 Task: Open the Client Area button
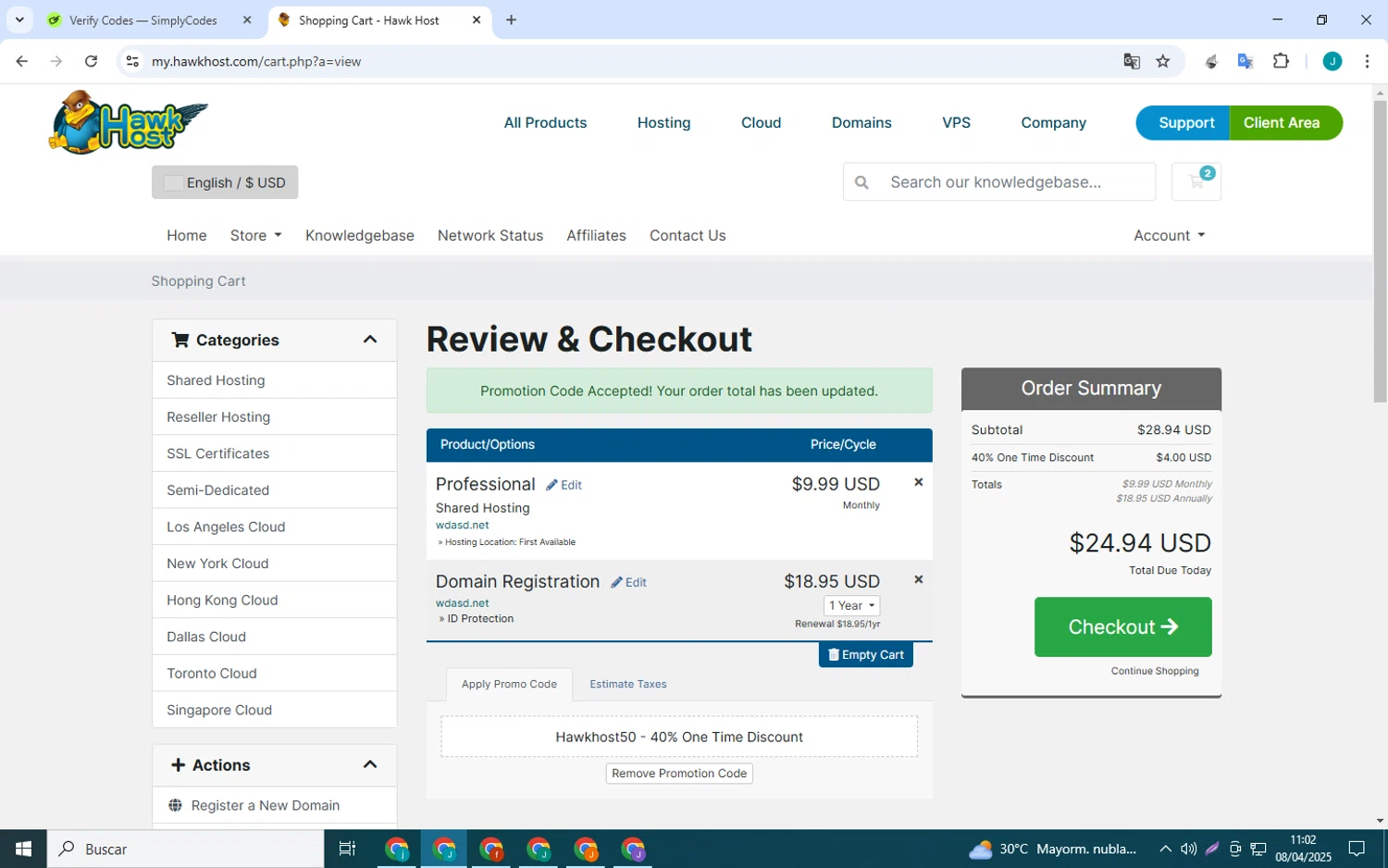click(x=1284, y=122)
